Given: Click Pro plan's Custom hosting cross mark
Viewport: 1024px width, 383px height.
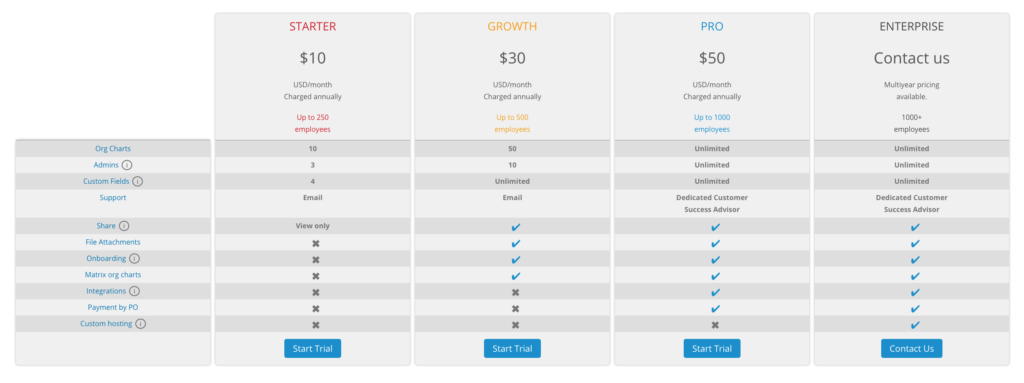Looking at the screenshot, I should 715,325.
